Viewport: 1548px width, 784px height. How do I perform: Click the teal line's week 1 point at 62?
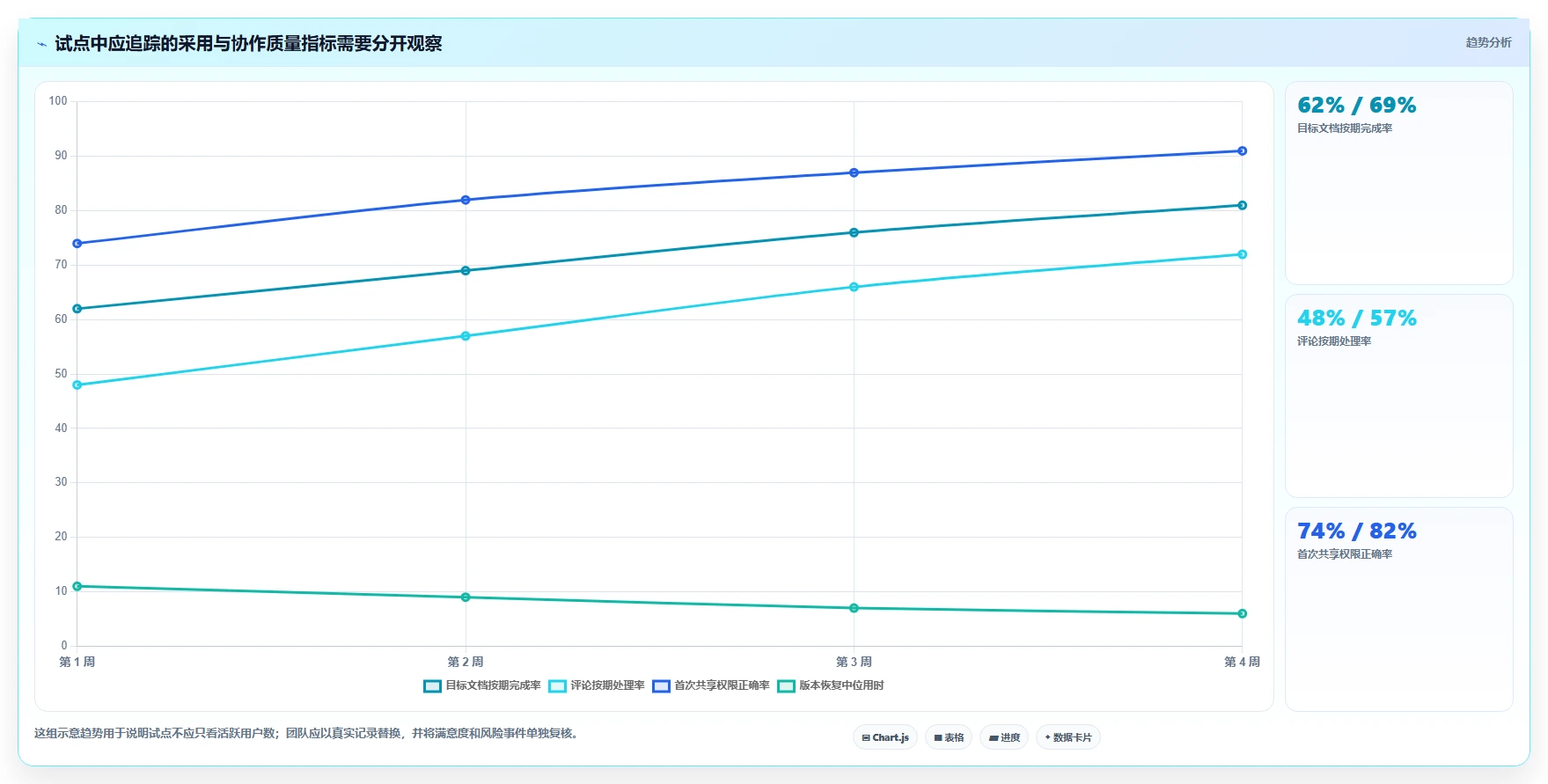pos(77,309)
